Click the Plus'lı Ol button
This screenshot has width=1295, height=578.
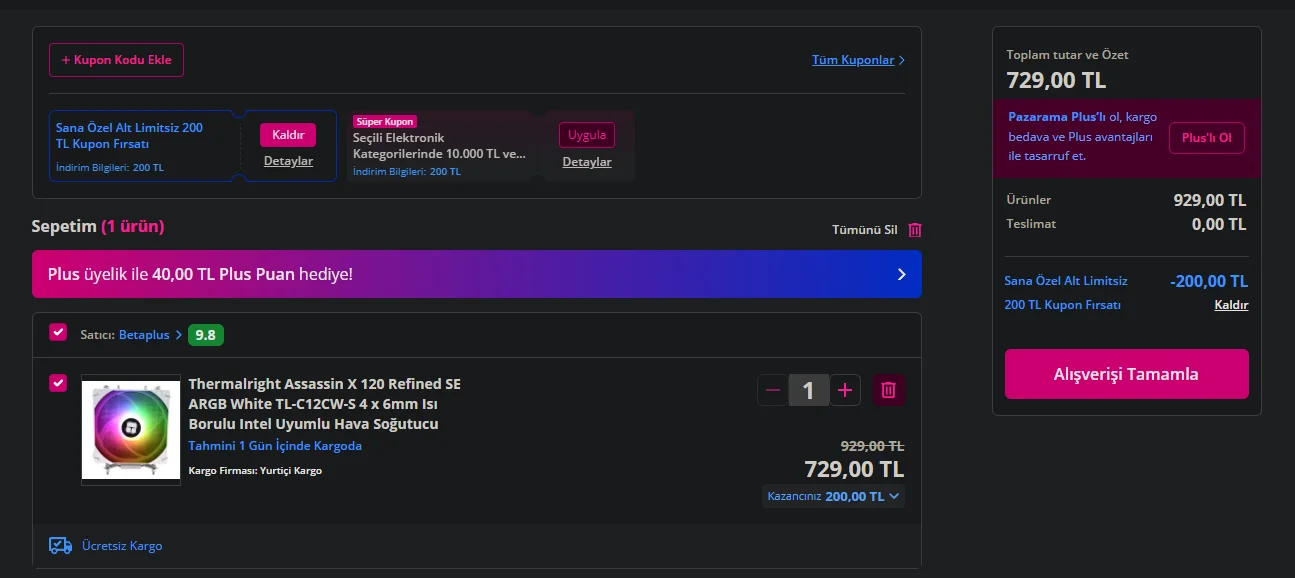(x=1207, y=138)
